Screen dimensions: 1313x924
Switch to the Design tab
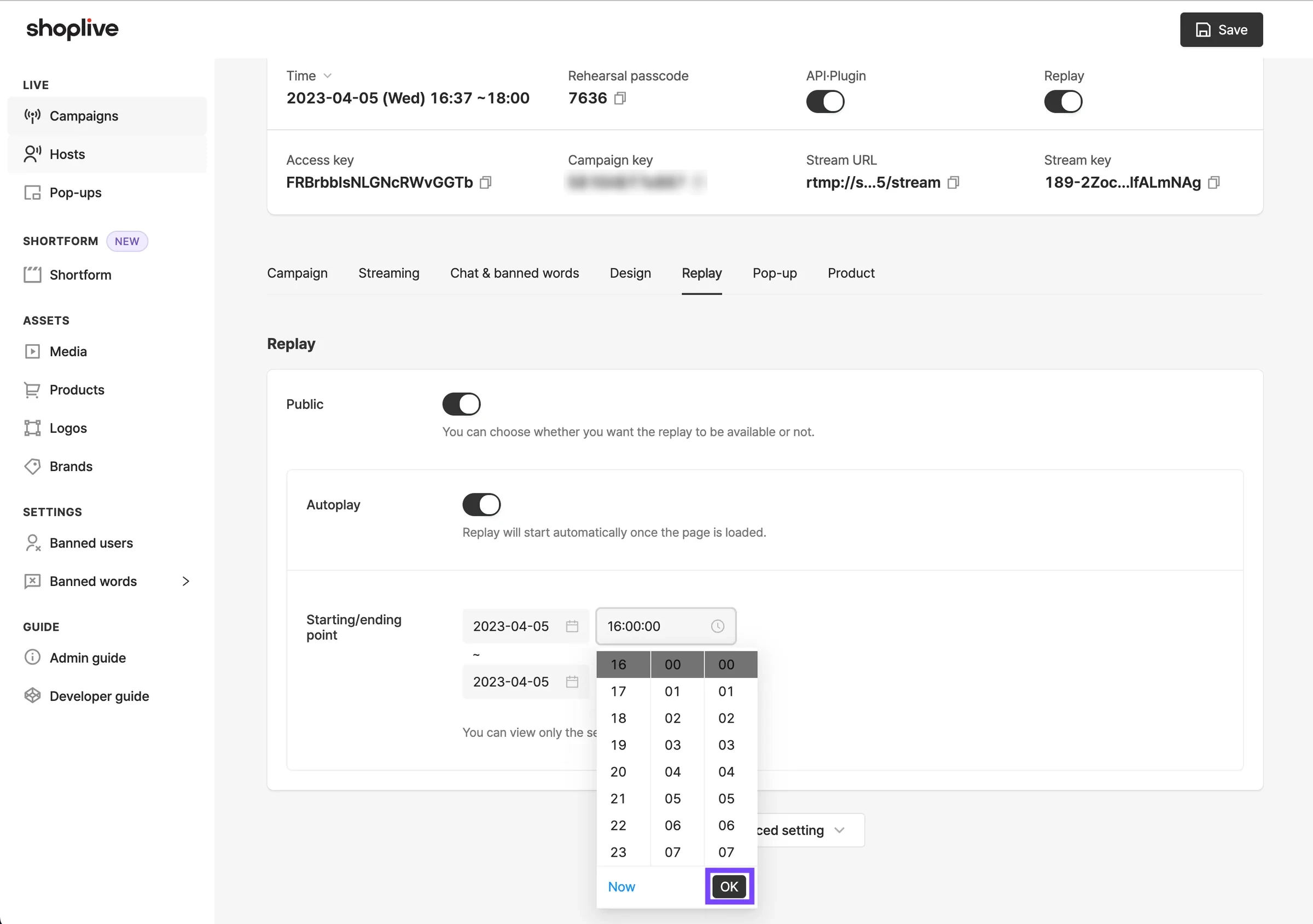coord(630,274)
